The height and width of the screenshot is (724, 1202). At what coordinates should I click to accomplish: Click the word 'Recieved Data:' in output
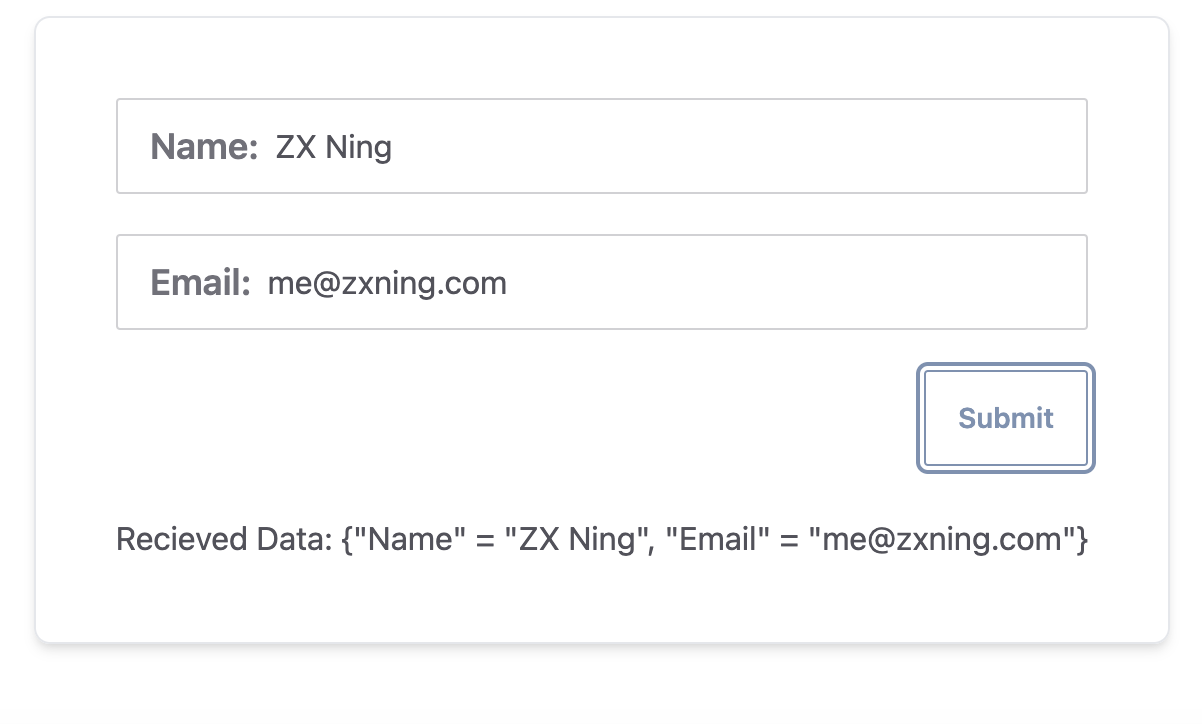pos(224,540)
